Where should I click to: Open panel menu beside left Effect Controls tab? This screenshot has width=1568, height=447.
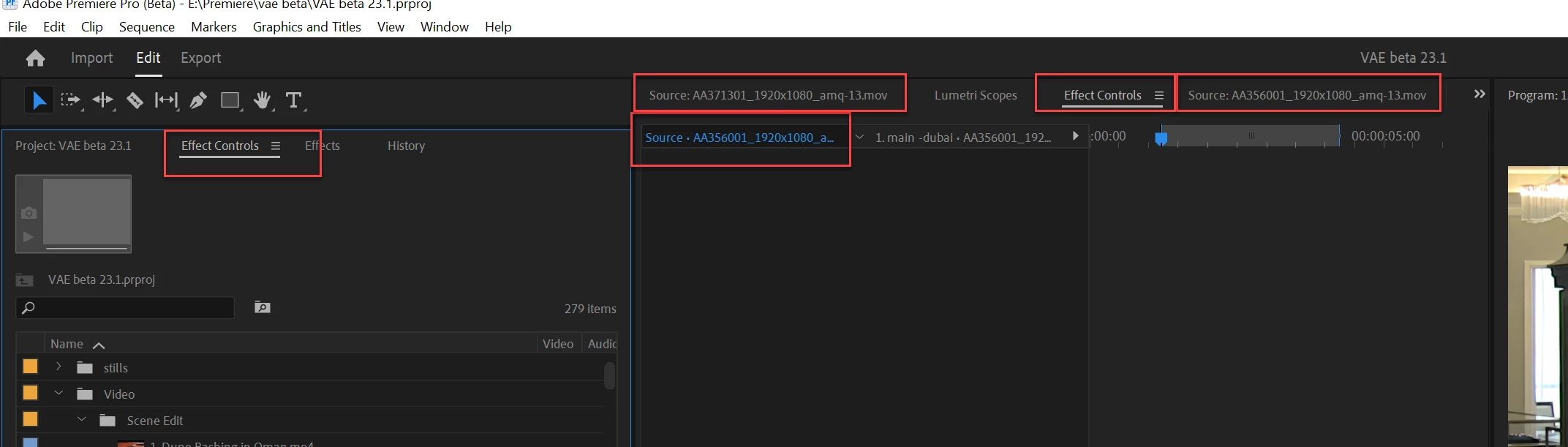tap(276, 146)
